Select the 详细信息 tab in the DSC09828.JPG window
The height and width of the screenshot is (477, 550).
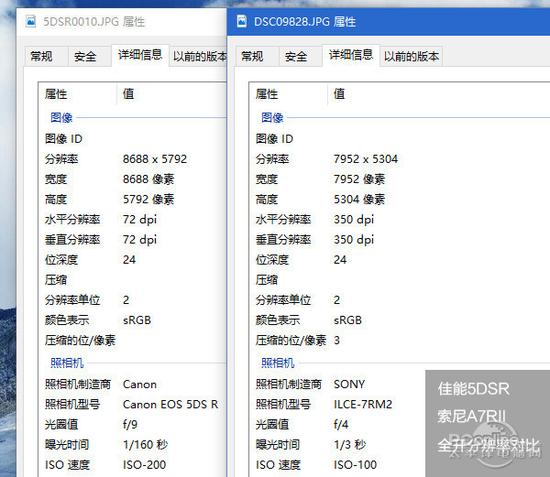point(351,55)
